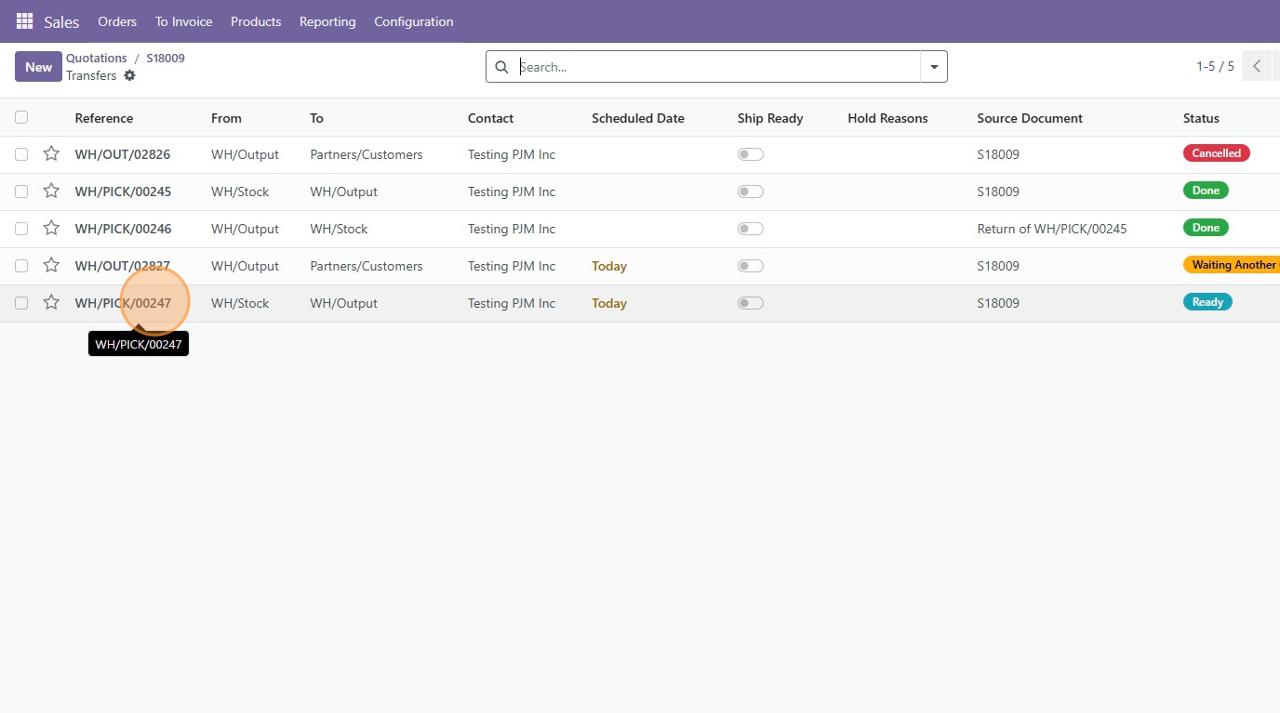Go to previous page arrow
This screenshot has height=713, width=1280.
(1256, 67)
